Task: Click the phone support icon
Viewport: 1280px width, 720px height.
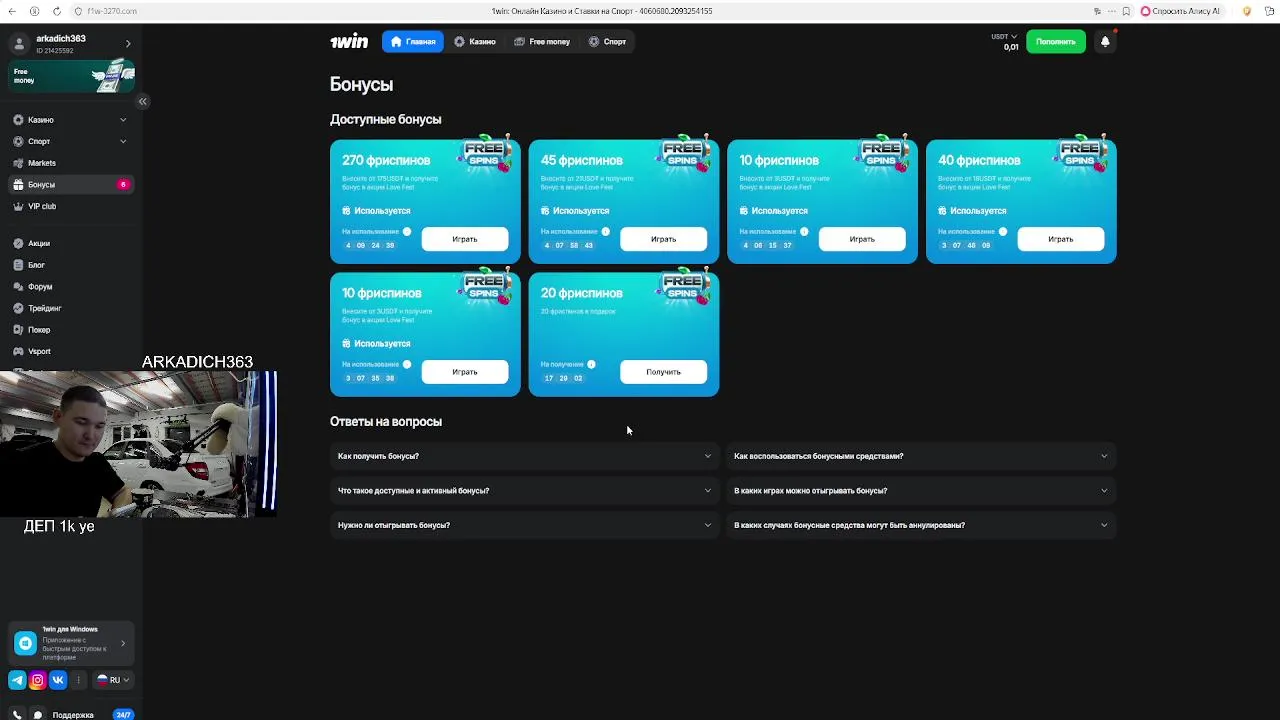Action: (x=17, y=715)
